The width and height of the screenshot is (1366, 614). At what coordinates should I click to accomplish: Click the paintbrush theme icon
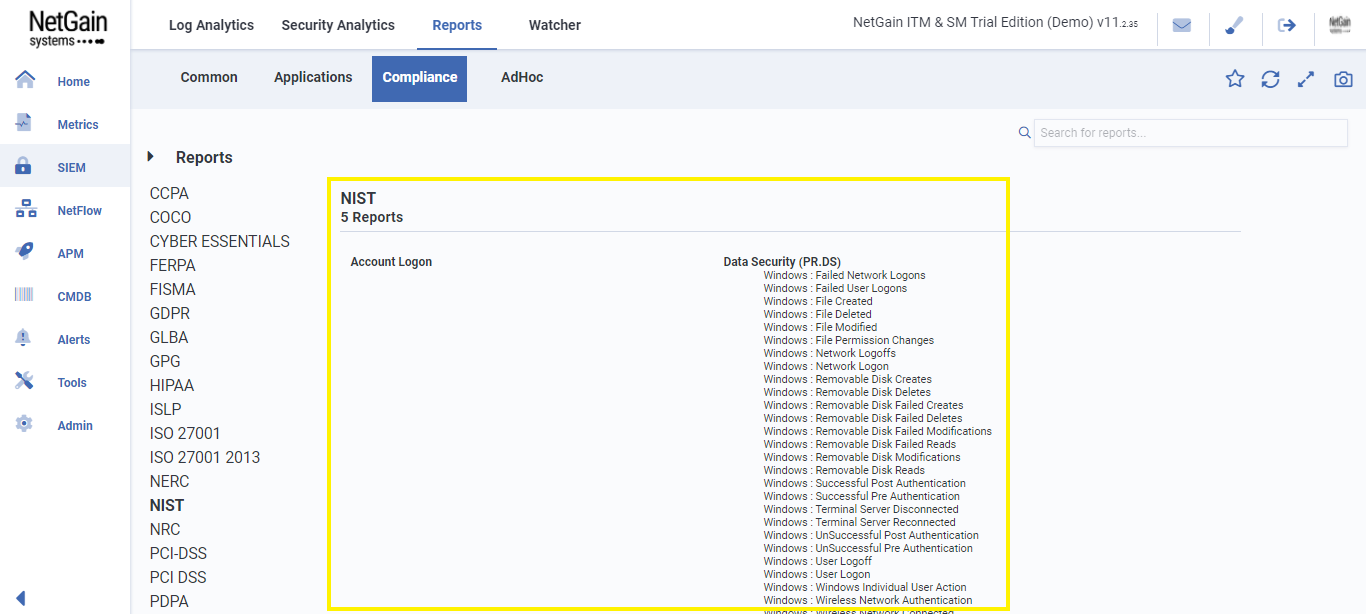(1234, 26)
